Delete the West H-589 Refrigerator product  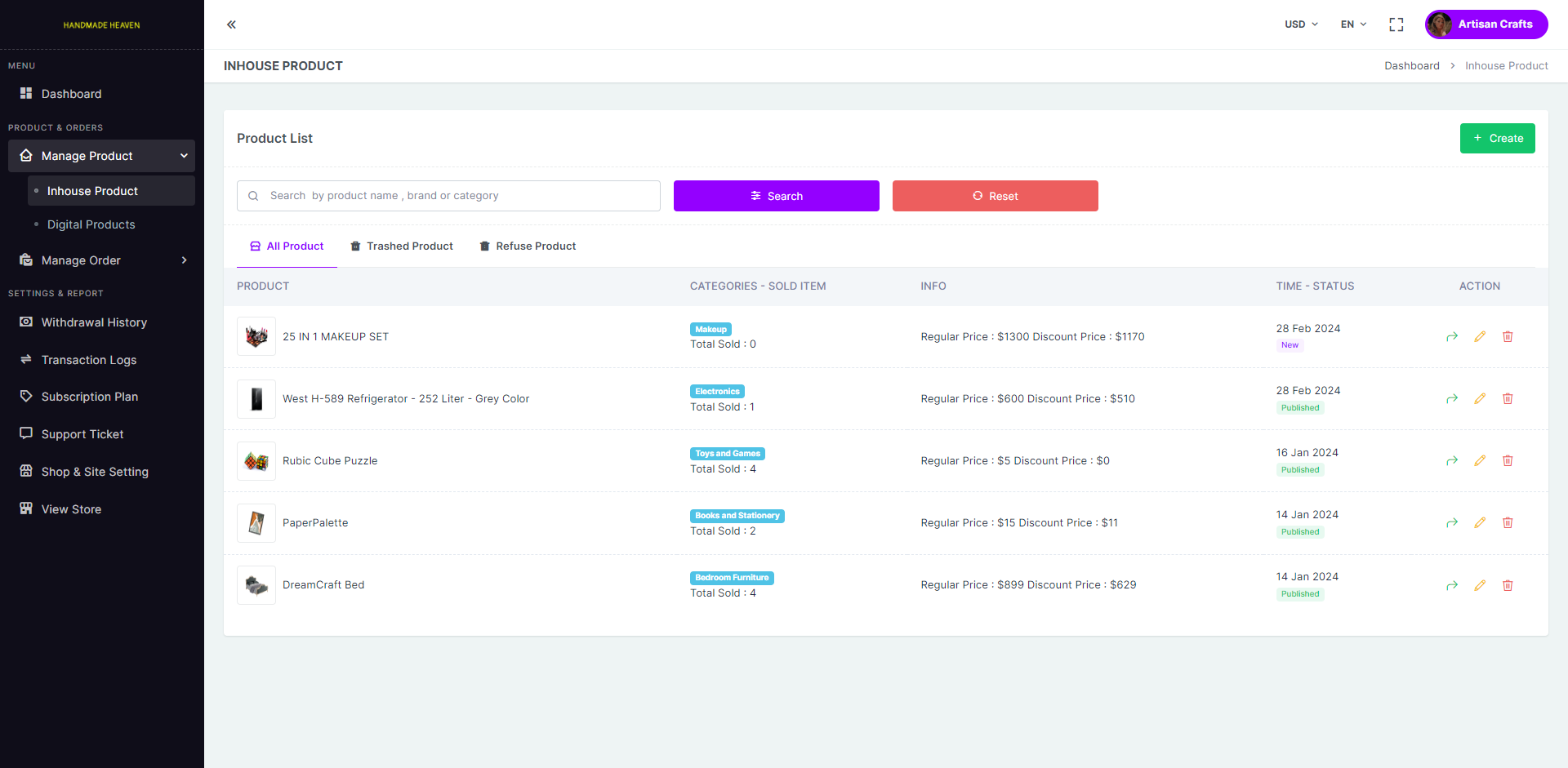click(1508, 399)
